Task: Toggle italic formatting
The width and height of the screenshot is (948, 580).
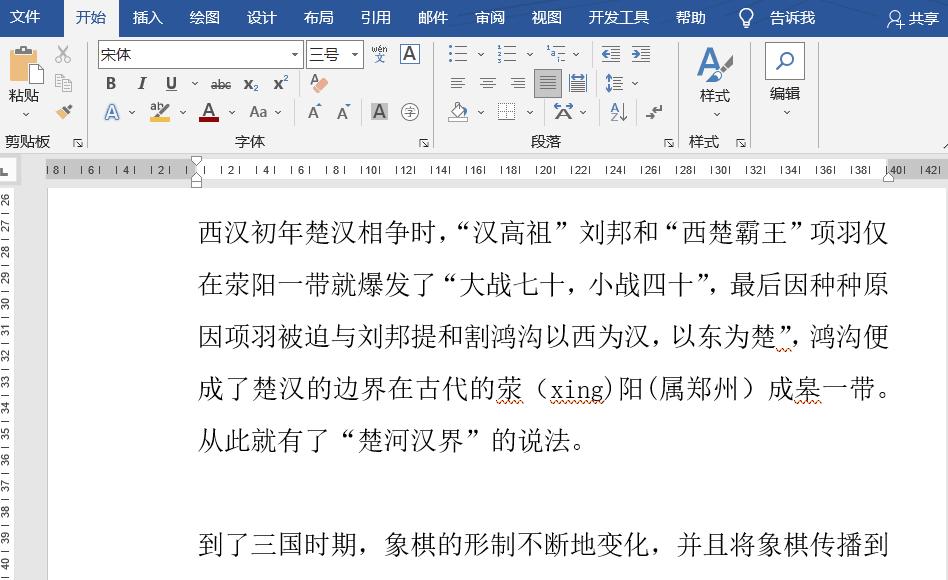Action: coord(142,83)
